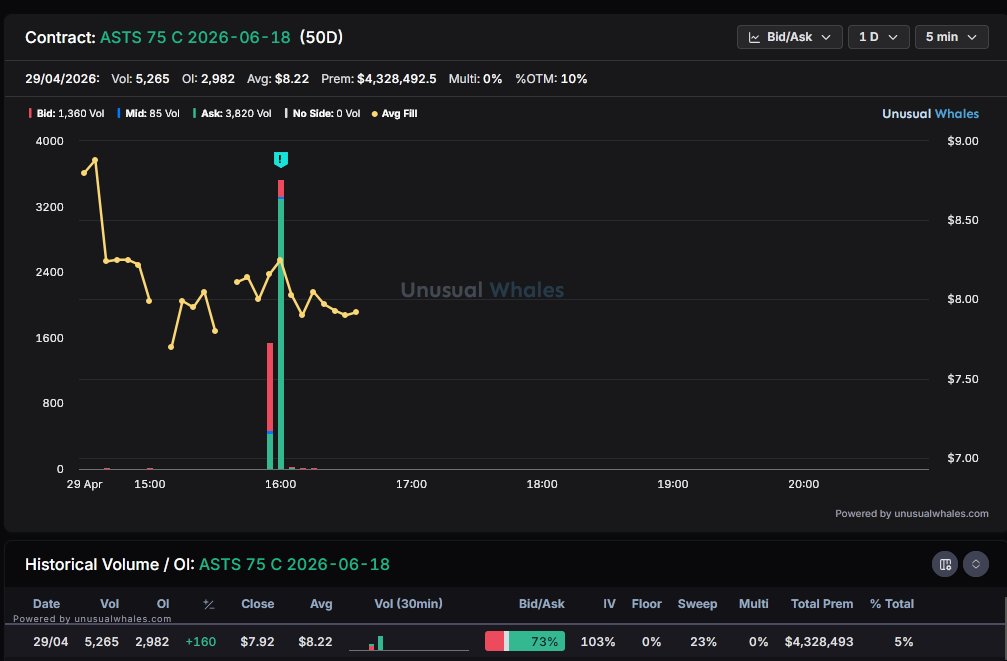Select the +160 OI change value

200,642
